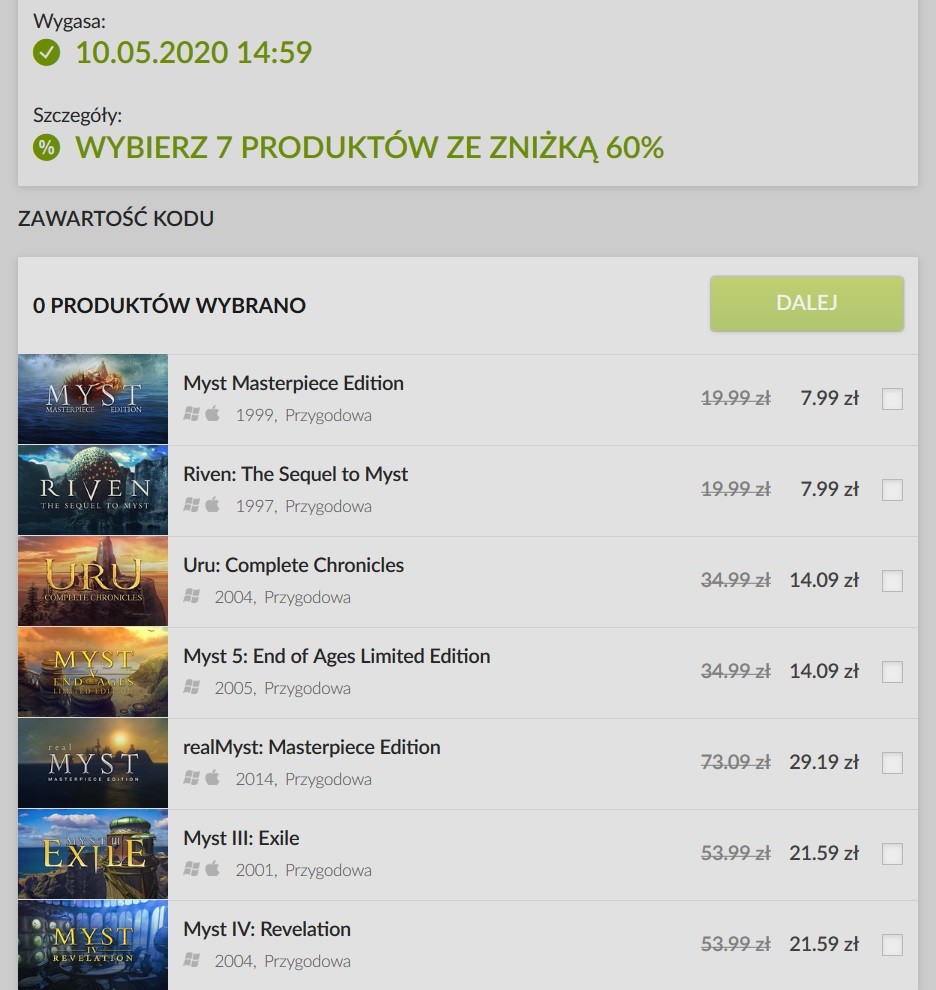936x990 pixels.
Task: Select the WYBIERZ 7 PRODUKTÓW ZE ZNIŻKĄ 60% text
Action: tap(369, 147)
